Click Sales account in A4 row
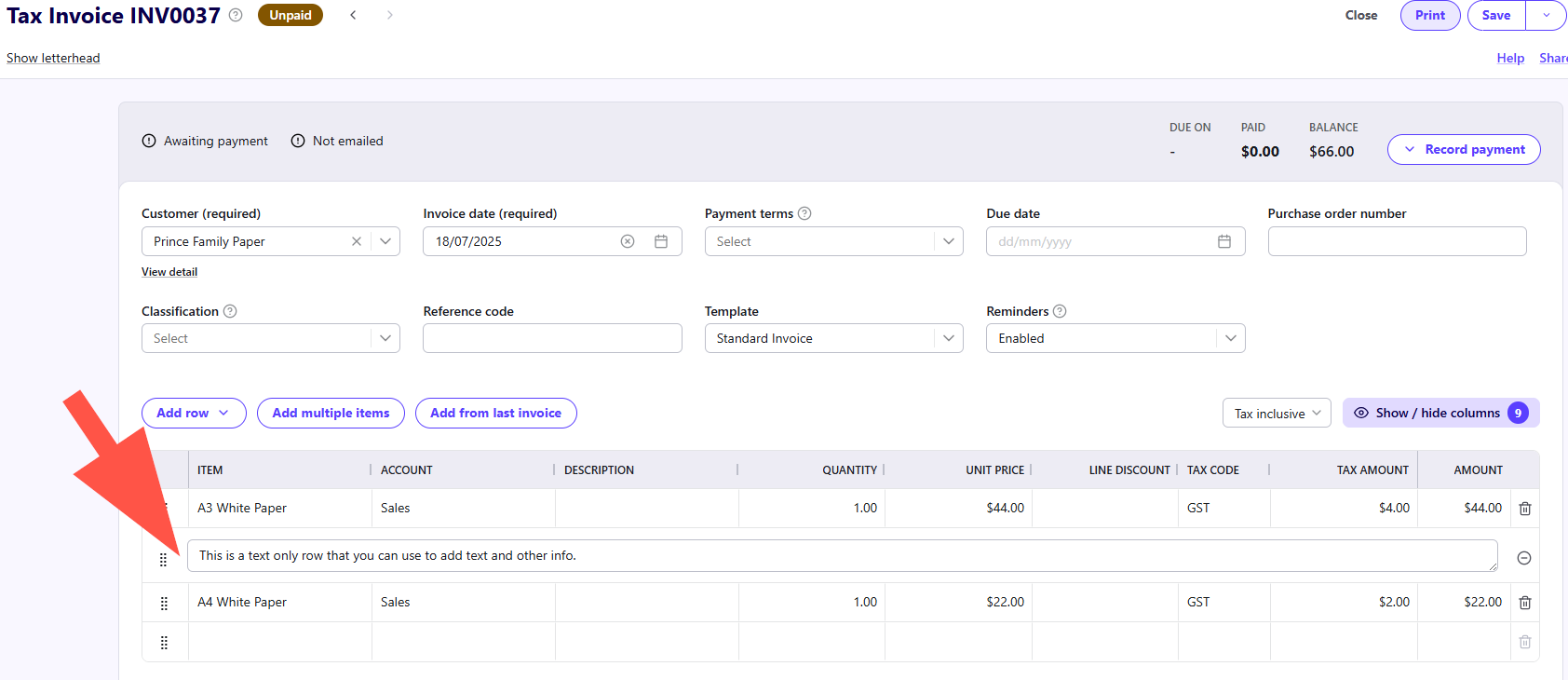1568x680 pixels. click(464, 603)
